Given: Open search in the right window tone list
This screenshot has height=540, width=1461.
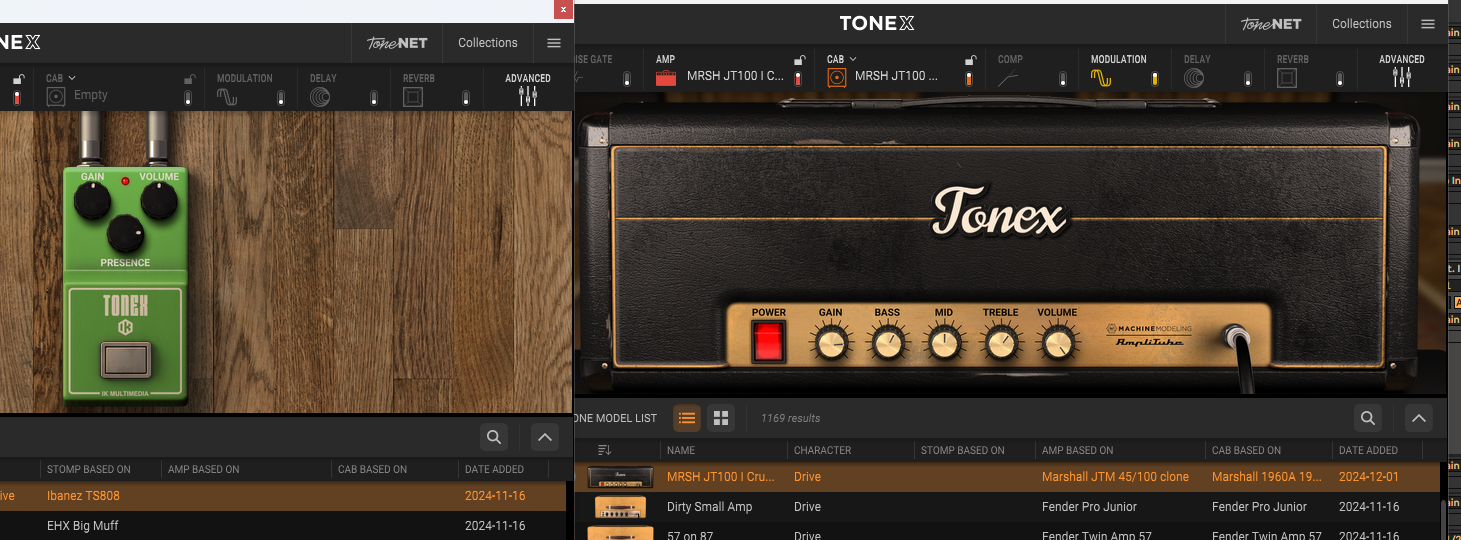Looking at the screenshot, I should tap(1368, 418).
